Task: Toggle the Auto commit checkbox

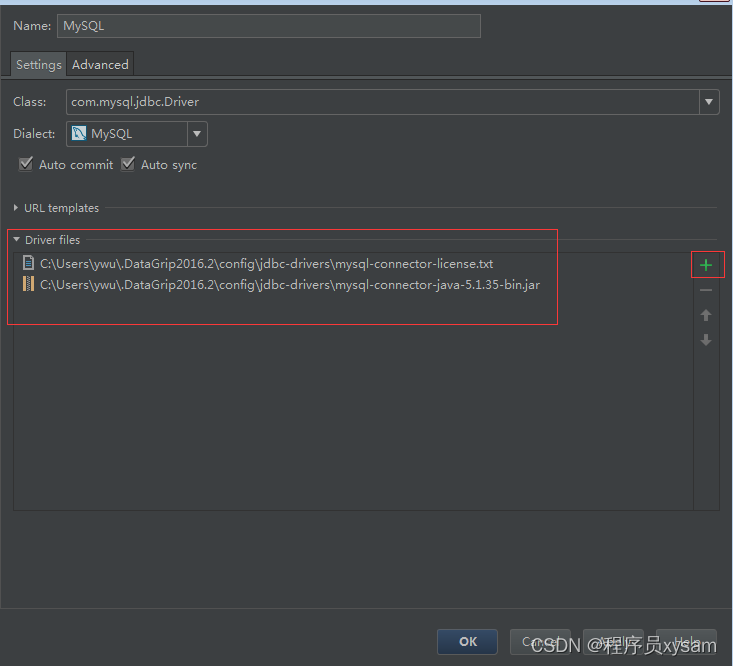Action: click(x=26, y=164)
